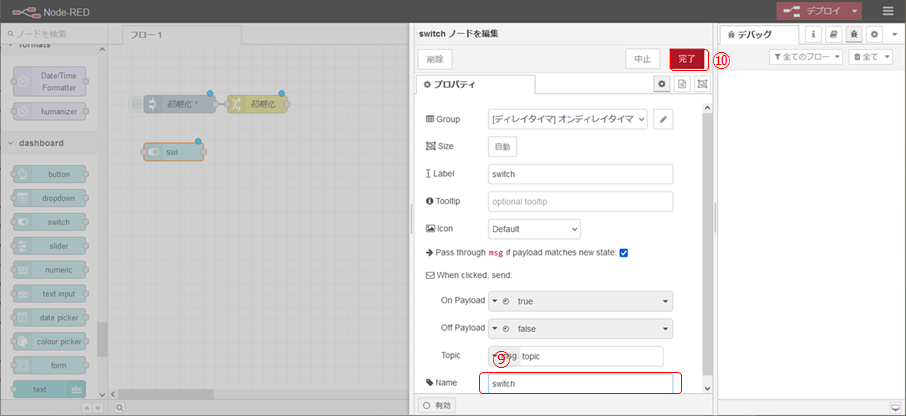Click the debug bug icon in sidebar
Viewport: 906px width, 416px height.
click(853, 34)
